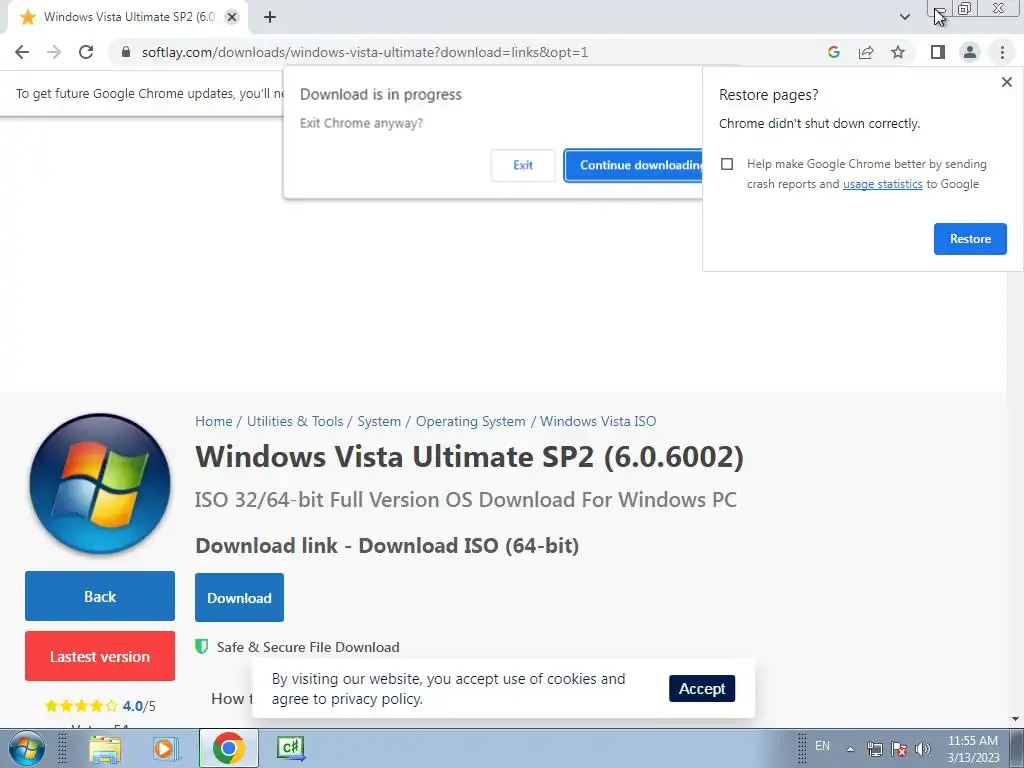Click the padlock site info icon
Image resolution: width=1024 pixels, height=768 pixels.
point(126,52)
